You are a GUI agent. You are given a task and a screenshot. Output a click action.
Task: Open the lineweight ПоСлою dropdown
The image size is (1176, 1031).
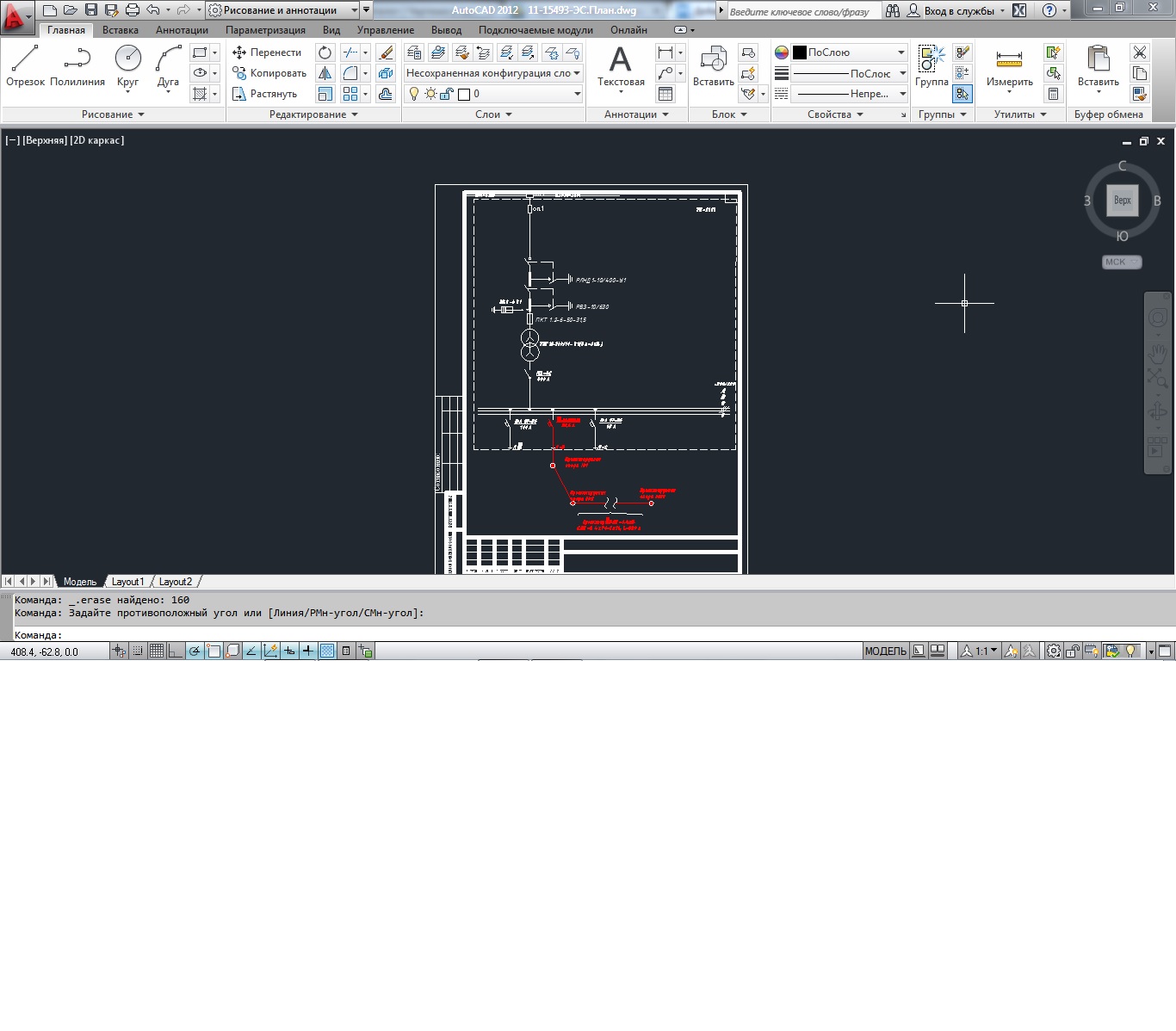[x=849, y=73]
